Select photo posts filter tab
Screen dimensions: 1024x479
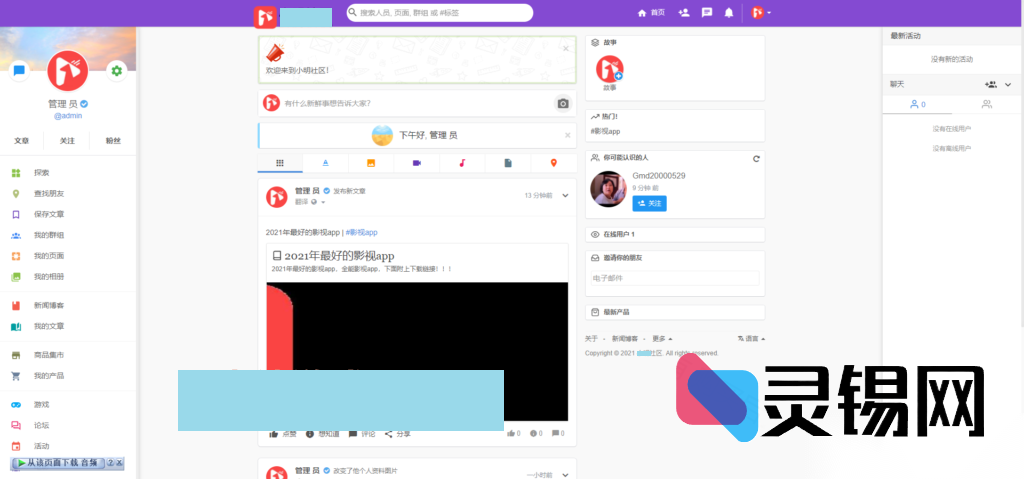(371, 163)
